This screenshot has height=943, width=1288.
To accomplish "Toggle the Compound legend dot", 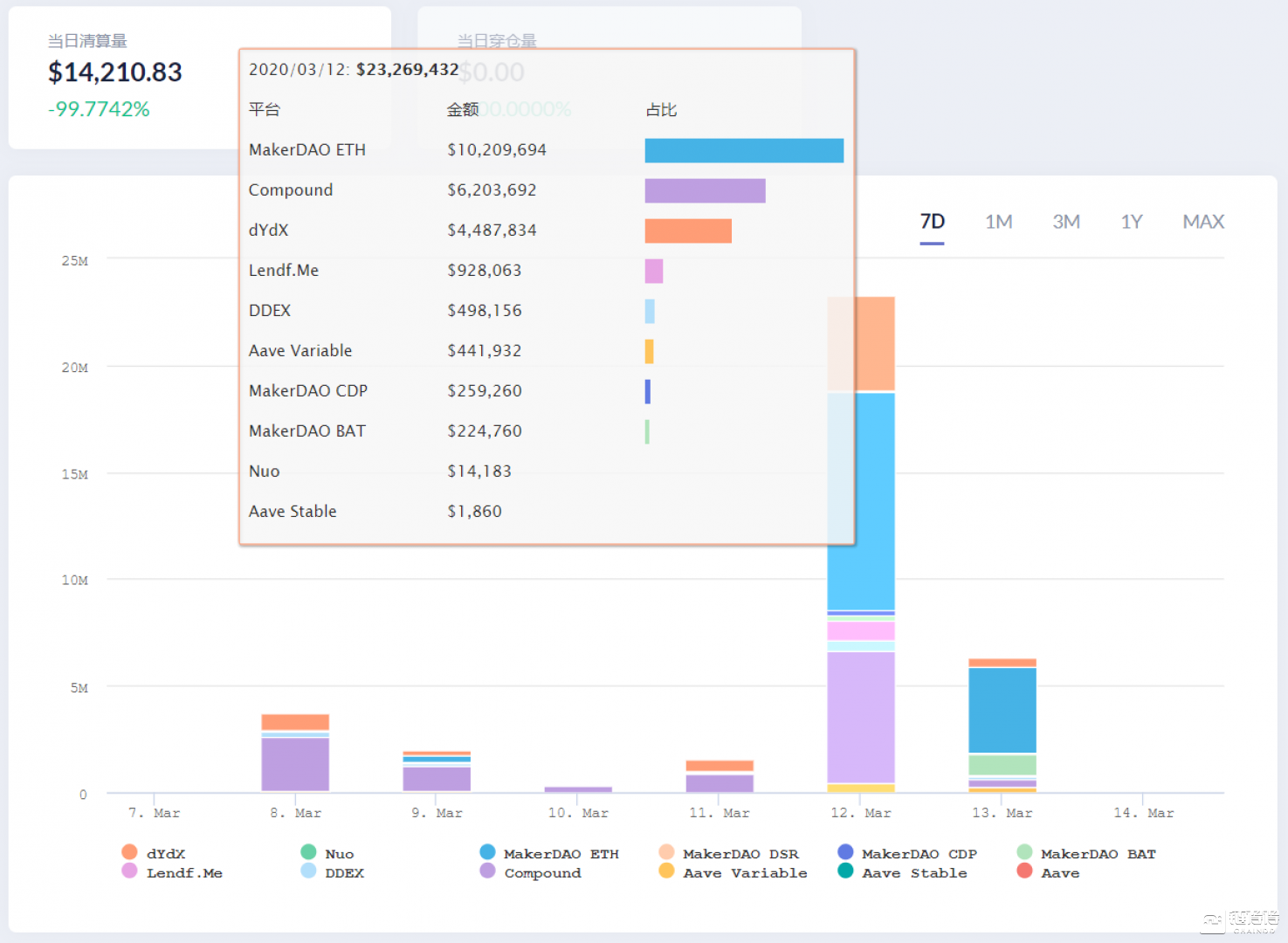I will tap(487, 871).
